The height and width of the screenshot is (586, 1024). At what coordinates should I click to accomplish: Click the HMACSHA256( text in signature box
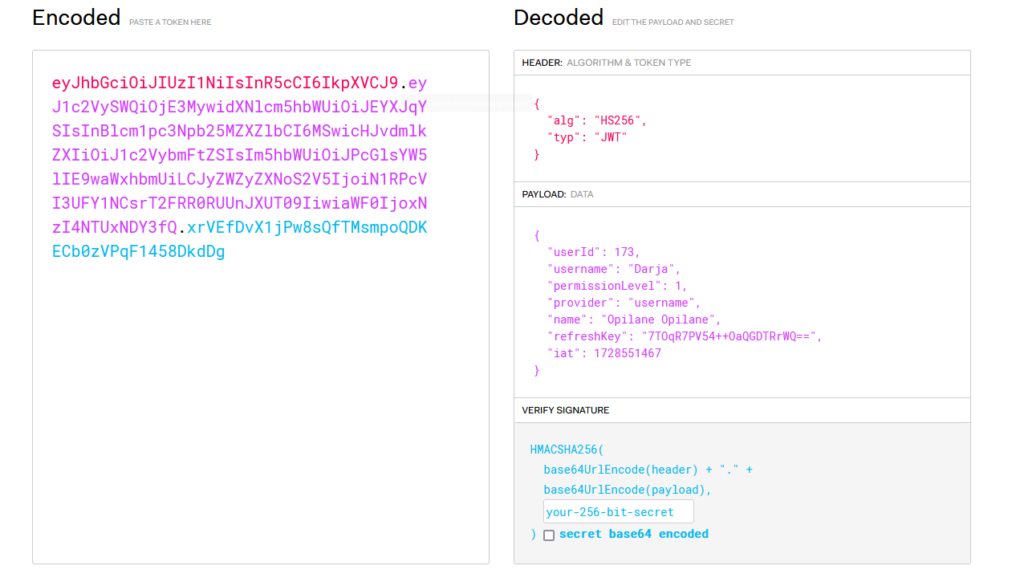tap(567, 449)
